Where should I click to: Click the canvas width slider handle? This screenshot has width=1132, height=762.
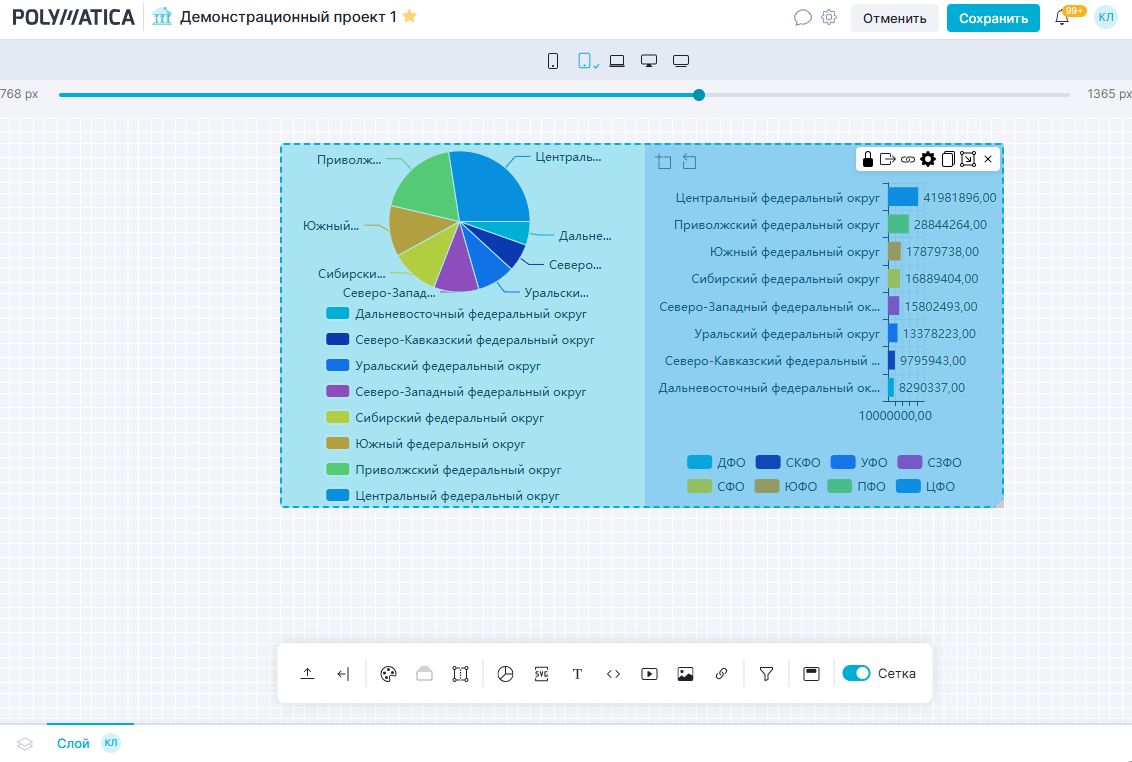(699, 95)
